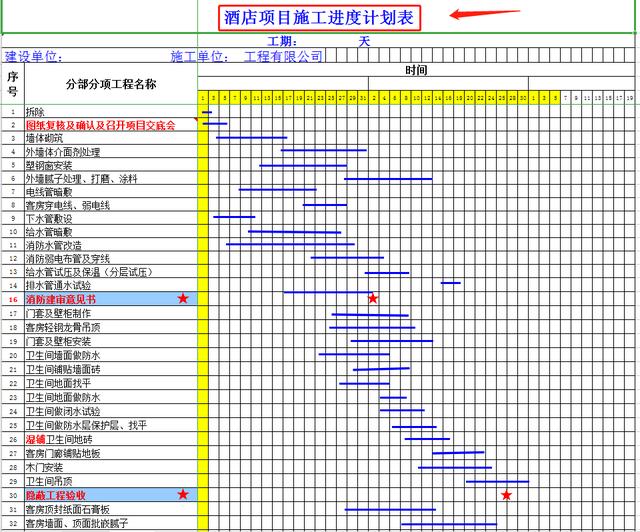Click the red star in 隐蔽工程验收 name cell
The width and height of the screenshot is (640, 532).
point(183,494)
